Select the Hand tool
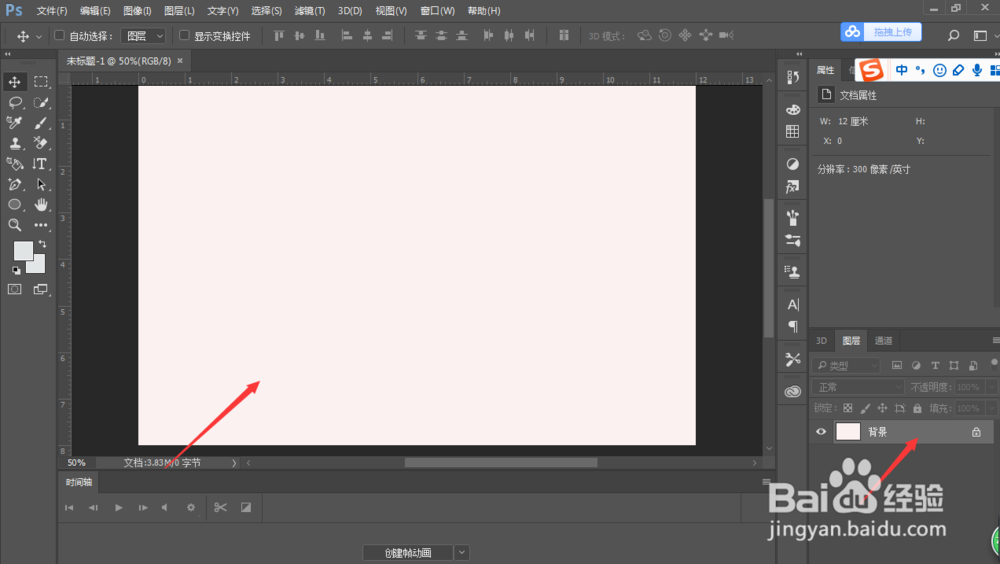The image size is (1000, 564). click(x=41, y=205)
